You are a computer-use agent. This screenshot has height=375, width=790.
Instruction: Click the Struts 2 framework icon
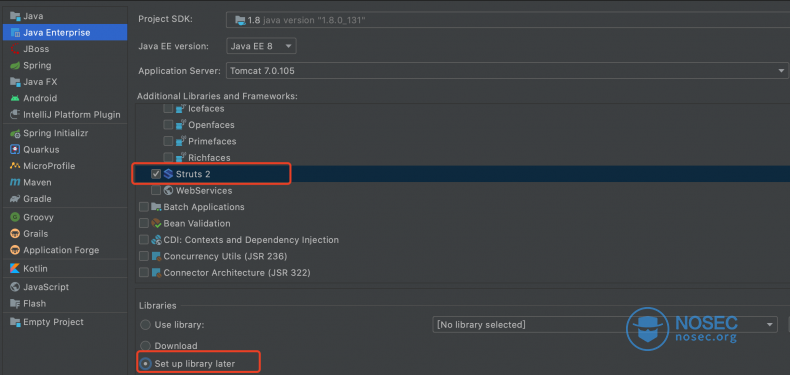(168, 174)
